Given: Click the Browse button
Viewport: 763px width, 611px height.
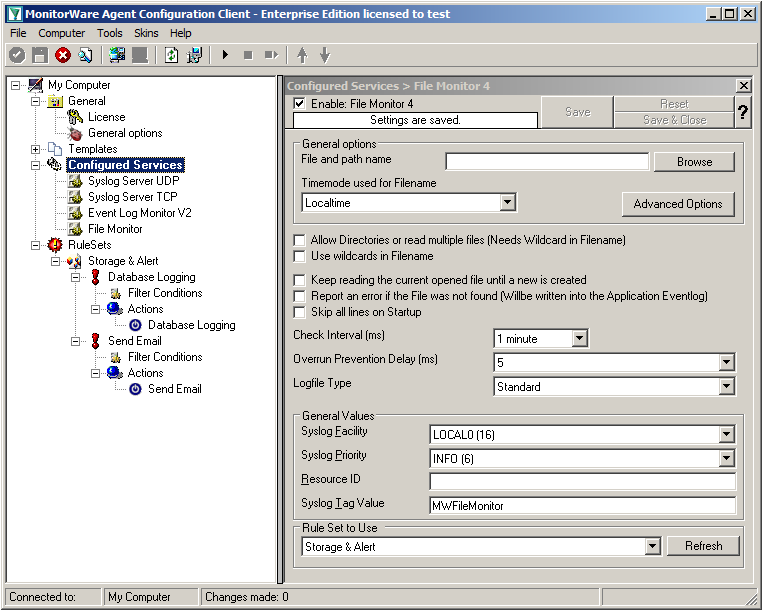Looking at the screenshot, I should [694, 162].
